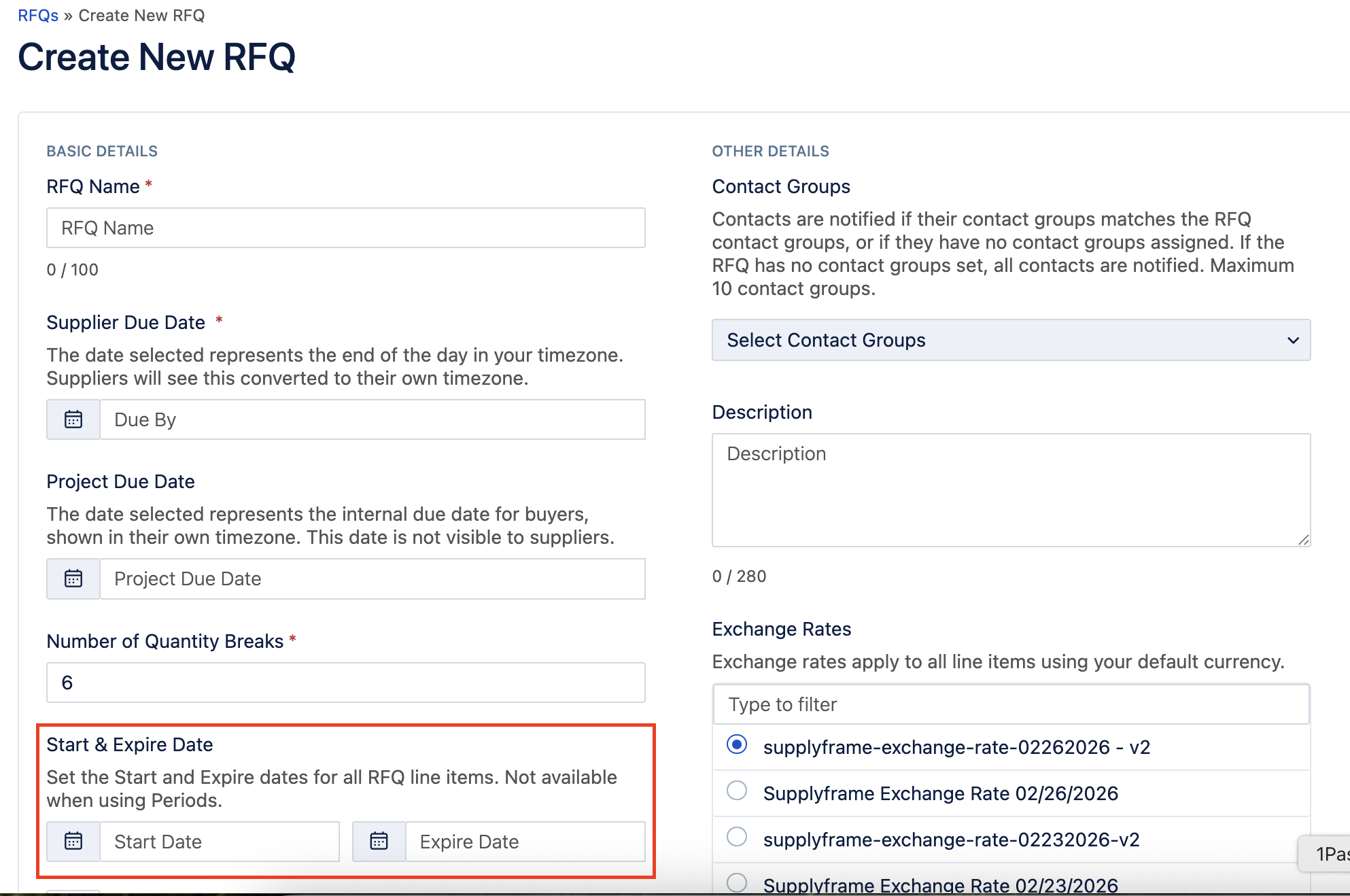Choose Supplyframe Exchange Rate 02/26/2026 option

tap(737, 791)
